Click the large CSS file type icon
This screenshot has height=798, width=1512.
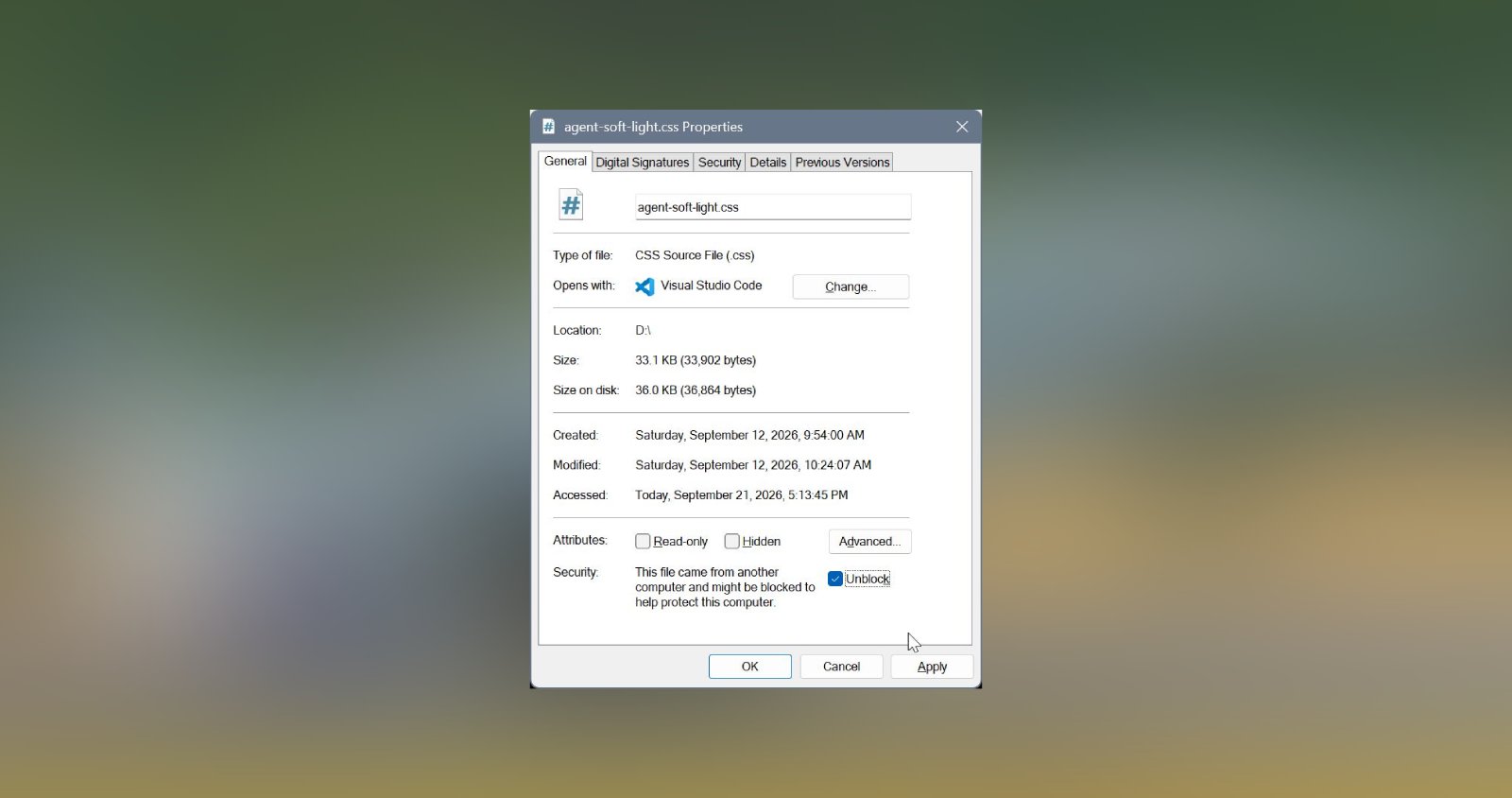point(571,204)
